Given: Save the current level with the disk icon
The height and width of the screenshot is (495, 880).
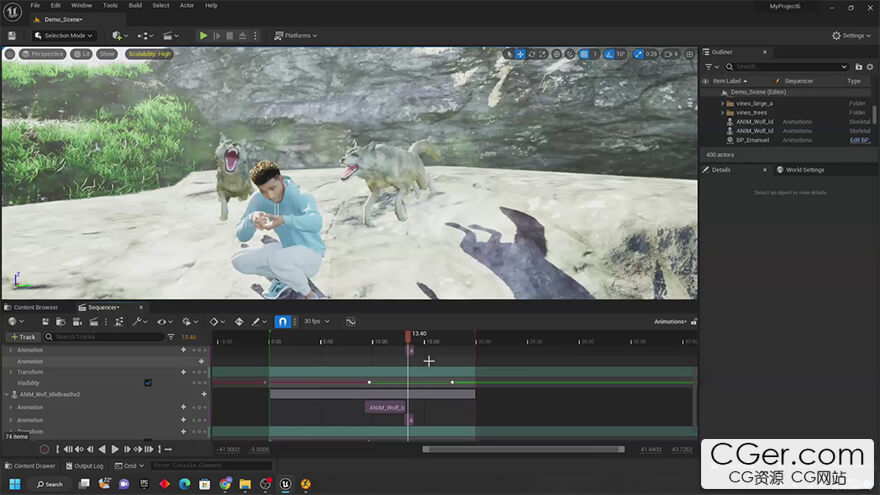Looking at the screenshot, I should [x=12, y=35].
